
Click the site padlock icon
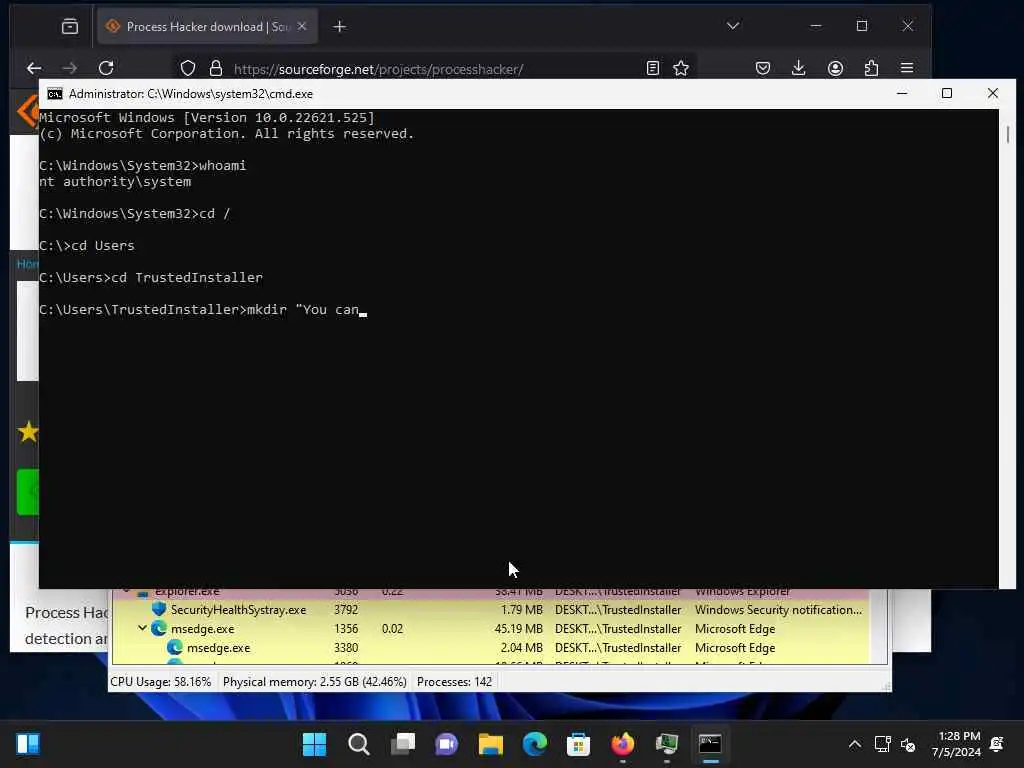click(x=216, y=68)
